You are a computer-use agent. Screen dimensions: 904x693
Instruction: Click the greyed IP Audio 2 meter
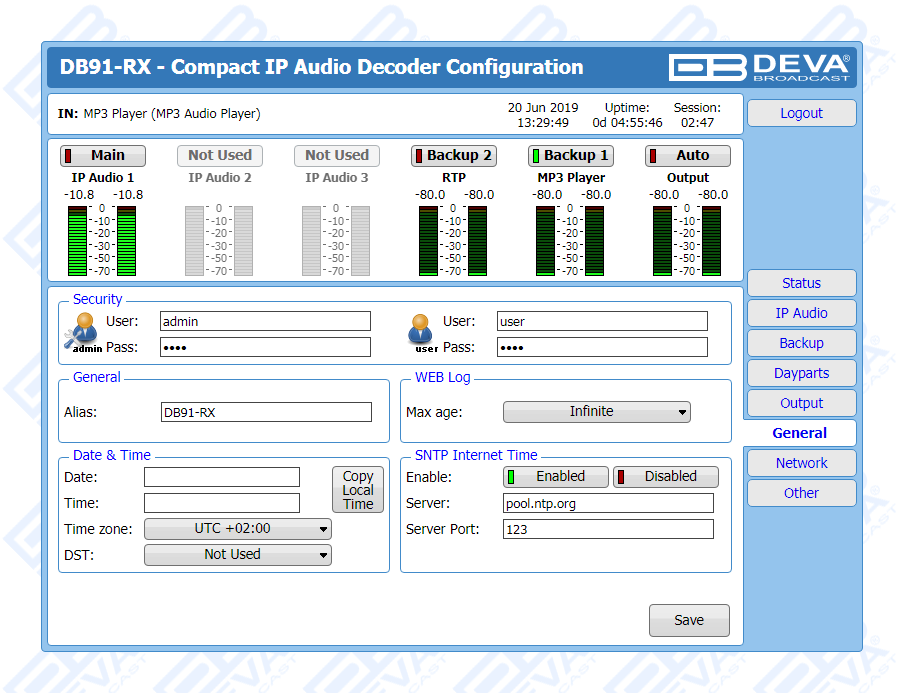219,240
